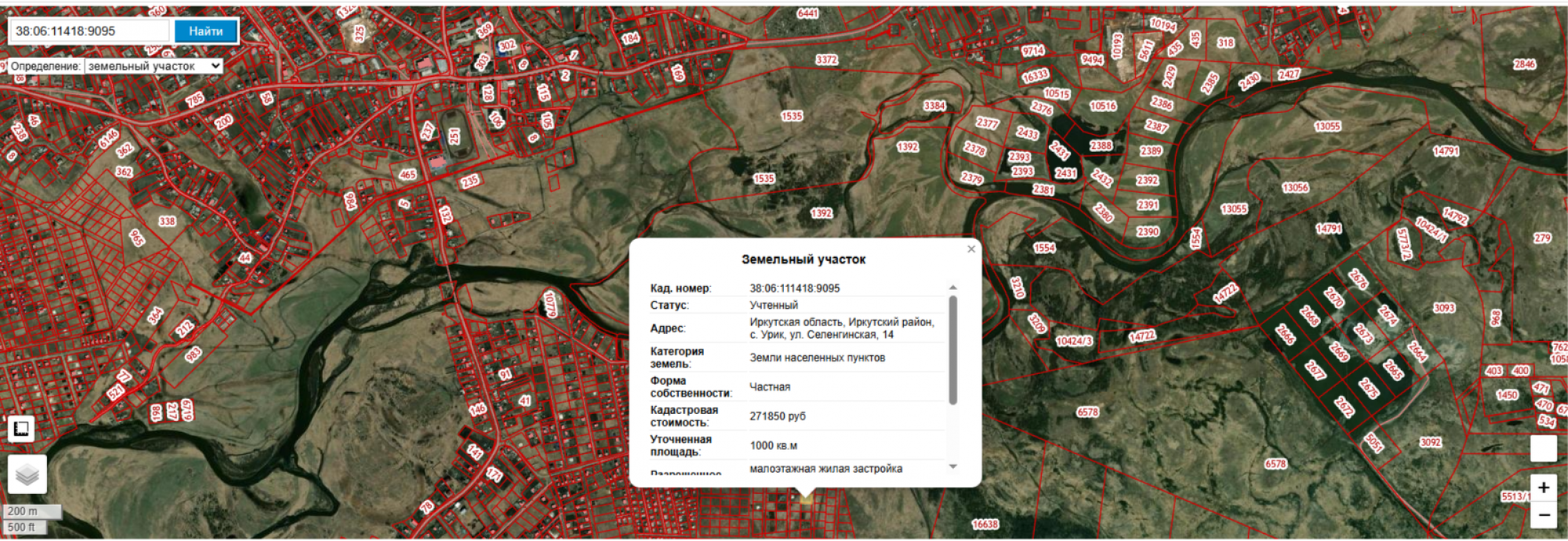Select parcel labeled 2388
Image resolution: width=1568 pixels, height=541 pixels.
pos(1101,146)
